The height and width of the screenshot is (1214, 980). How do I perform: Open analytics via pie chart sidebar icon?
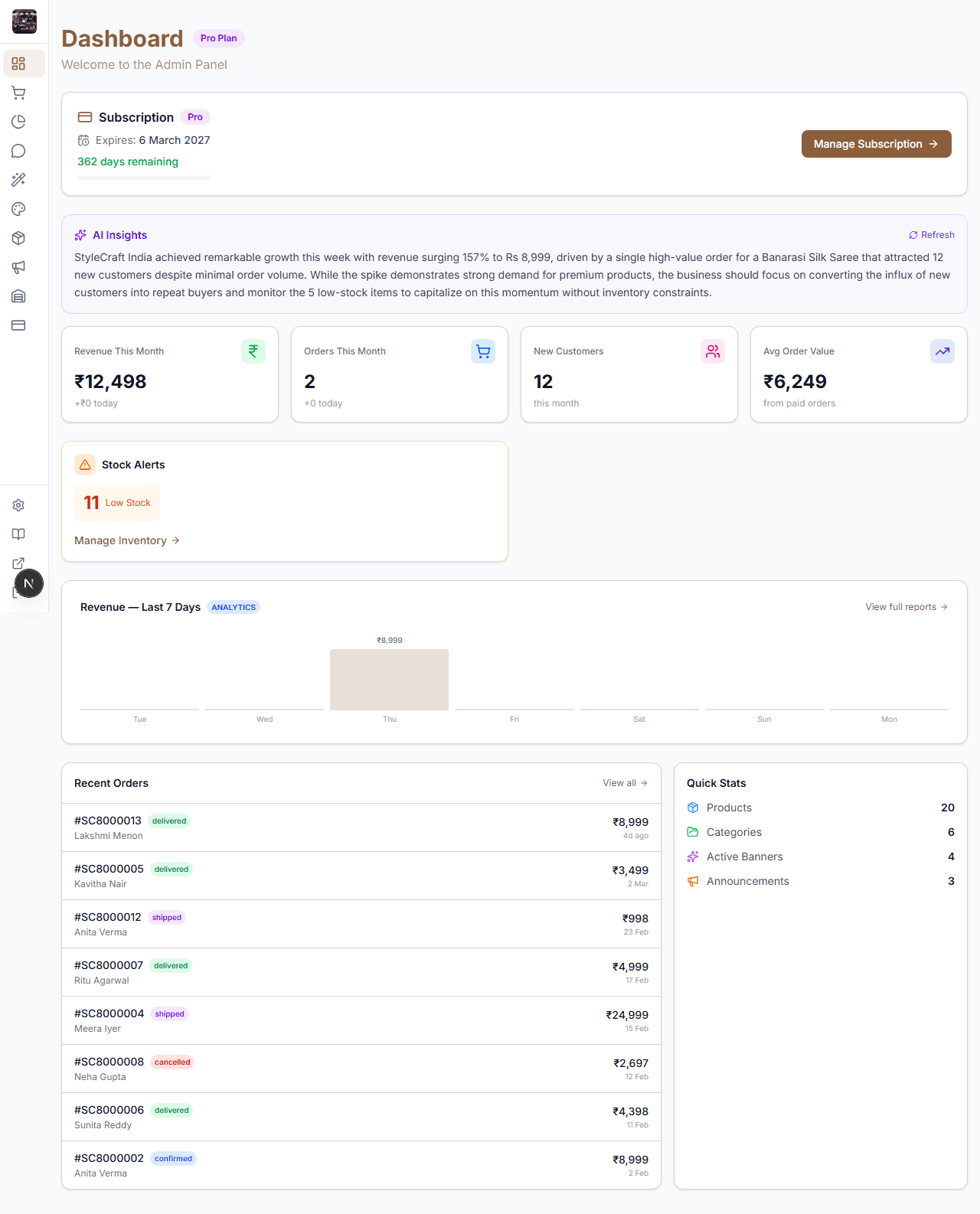[x=18, y=122]
